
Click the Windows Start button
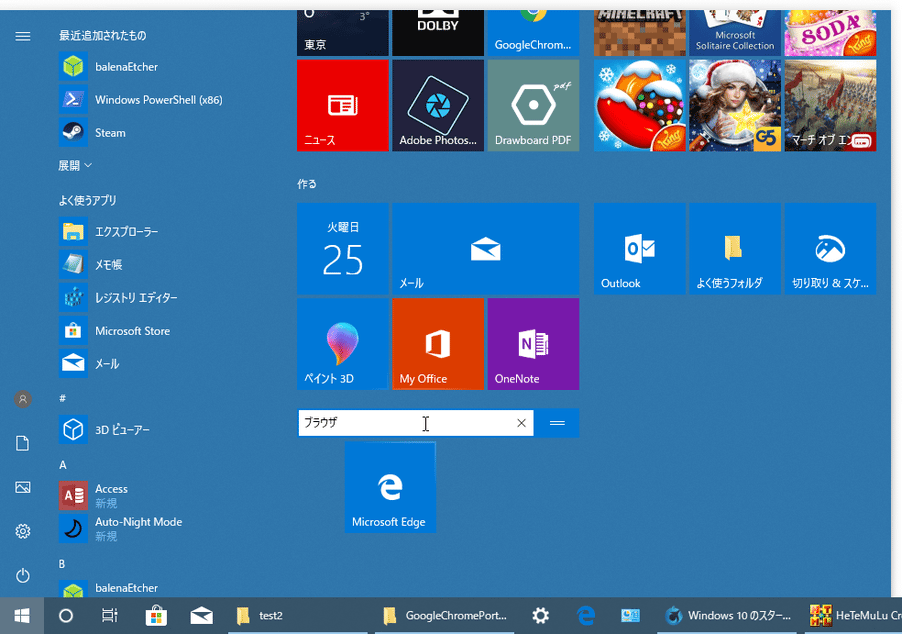click(22, 616)
